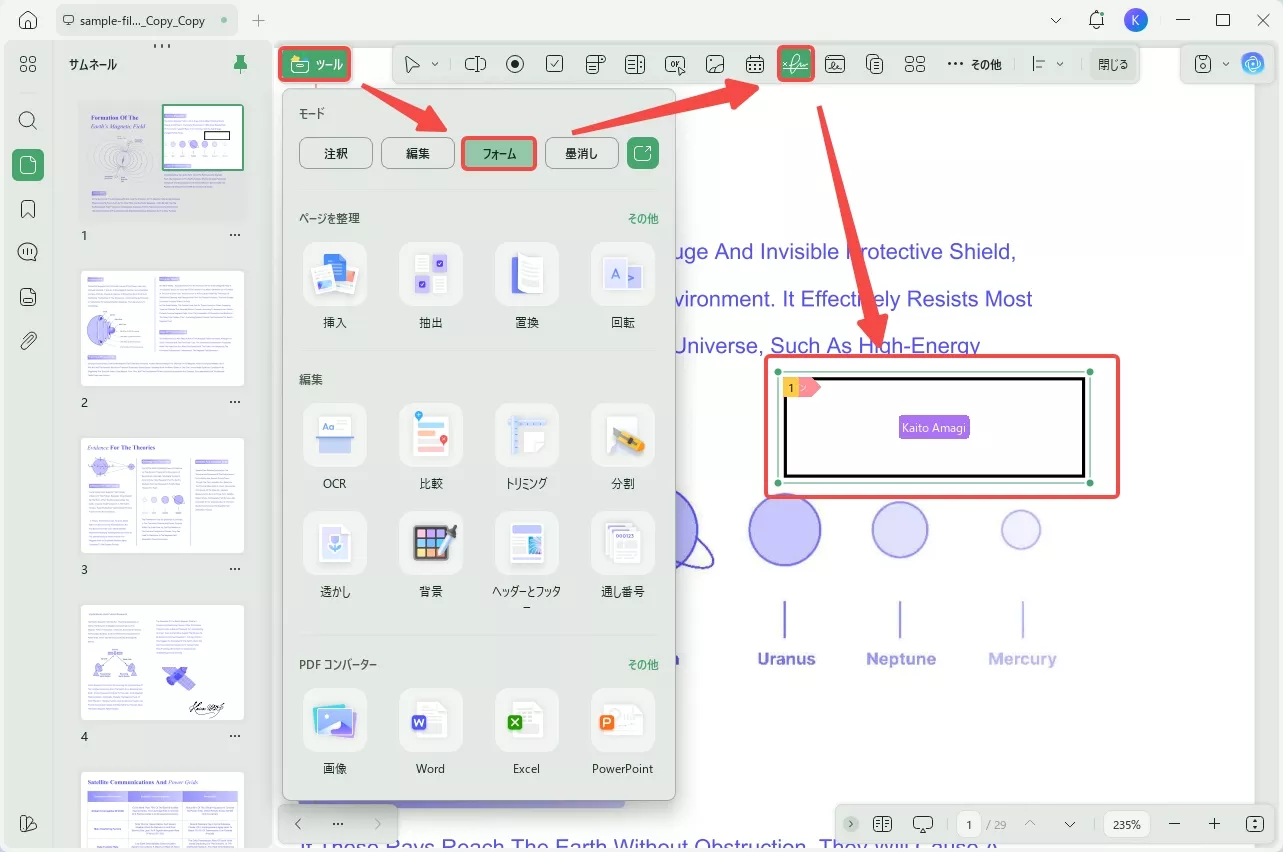Image resolution: width=1283 pixels, height=852 pixels.
Task: Click the four-square grid form tool icon
Action: (915, 64)
